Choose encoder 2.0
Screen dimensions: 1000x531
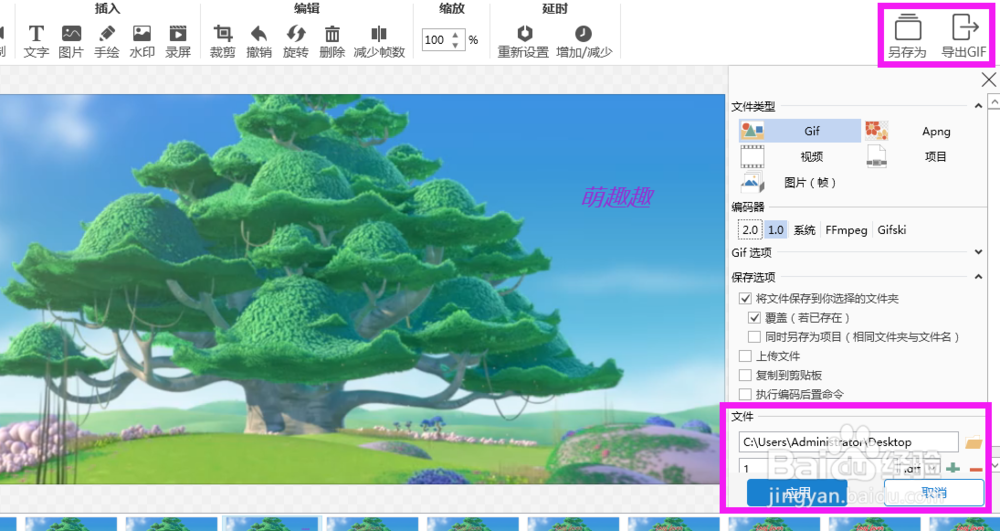tap(751, 229)
